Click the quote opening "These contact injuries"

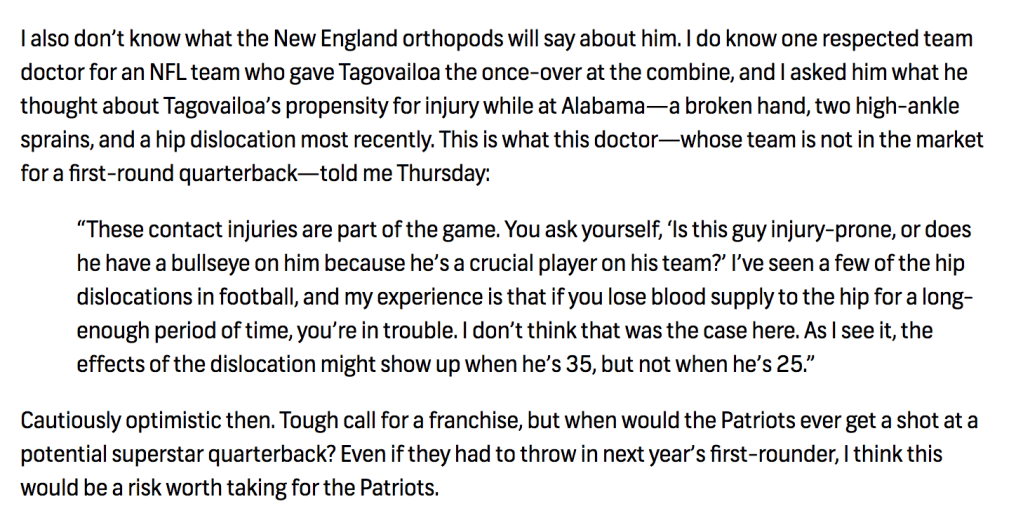click(x=185, y=231)
